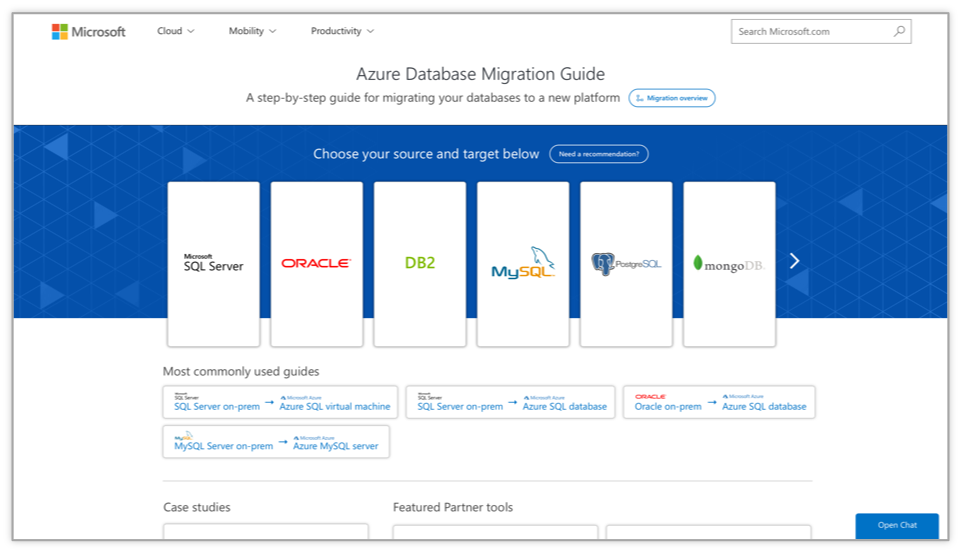Select the Microsoft SQL Server card
960x552 pixels.
214,264
